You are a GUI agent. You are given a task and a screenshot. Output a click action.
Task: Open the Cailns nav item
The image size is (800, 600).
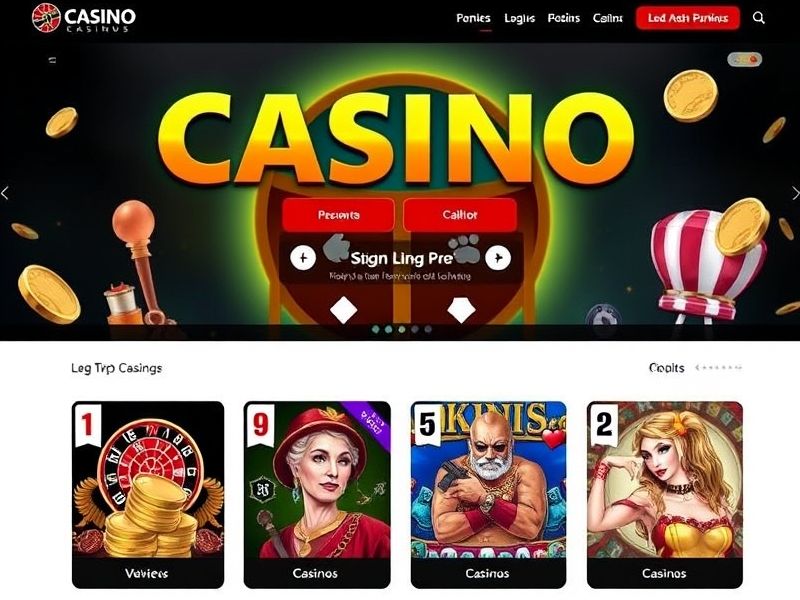(x=608, y=18)
